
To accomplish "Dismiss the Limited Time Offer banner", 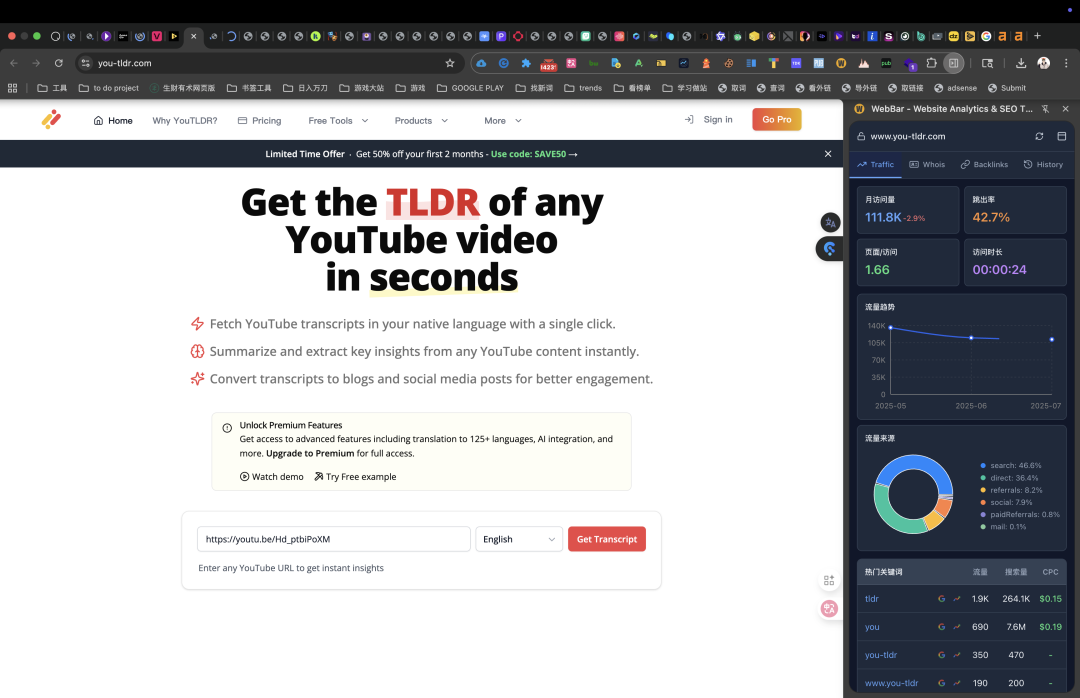I will [x=828, y=154].
